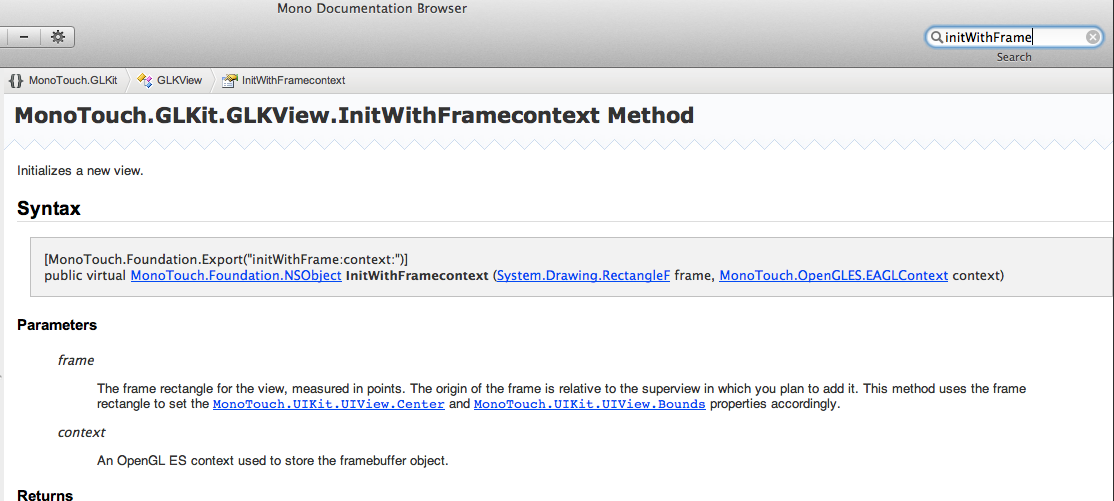This screenshot has width=1114, height=501.
Task: Click the Syntax section heading
Action: click(48, 209)
